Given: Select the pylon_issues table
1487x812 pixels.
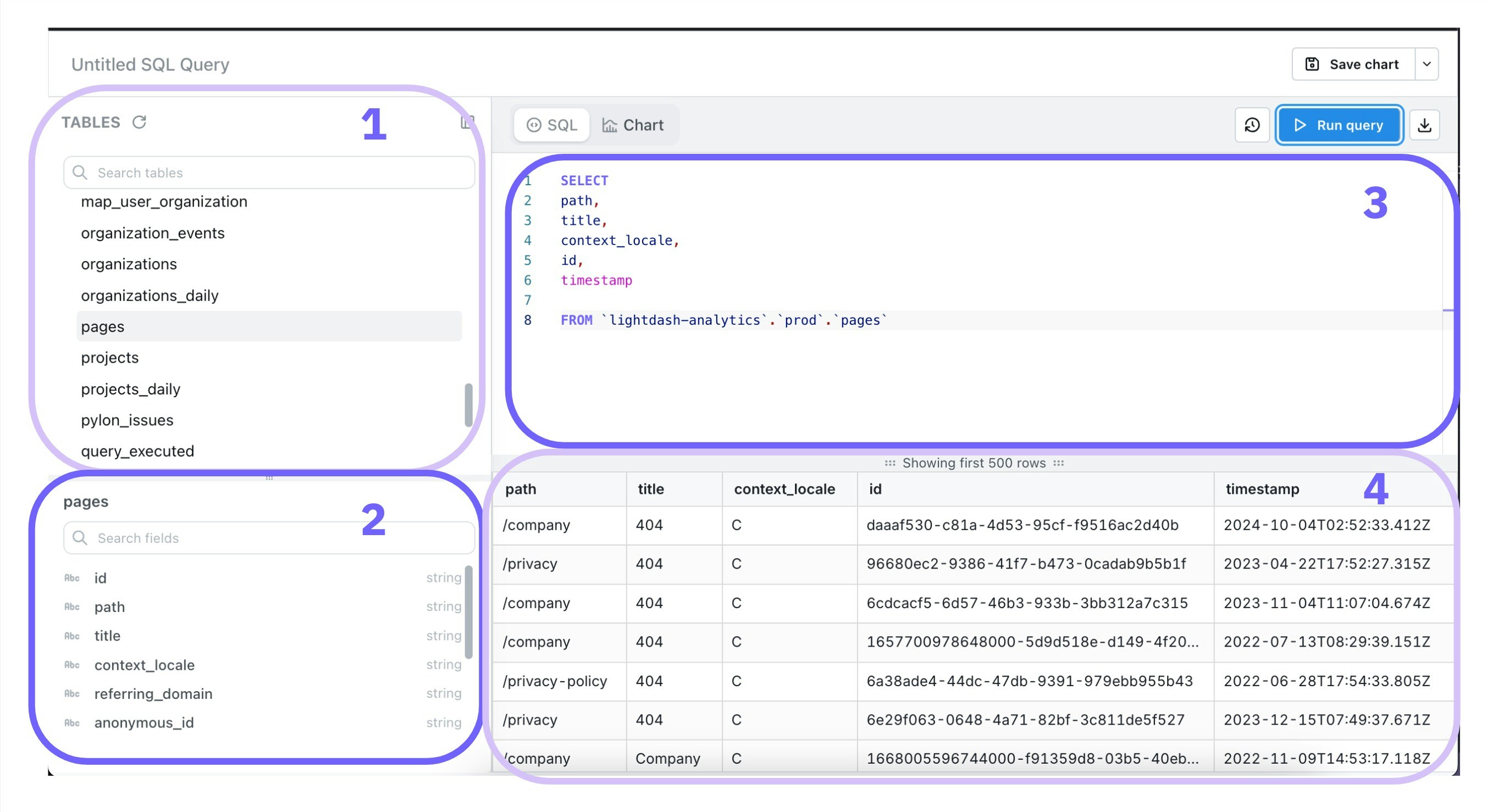Looking at the screenshot, I should pyautogui.click(x=127, y=420).
